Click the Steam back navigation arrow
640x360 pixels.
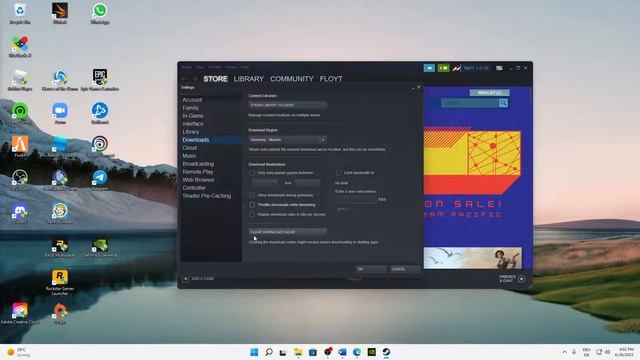tap(184, 79)
